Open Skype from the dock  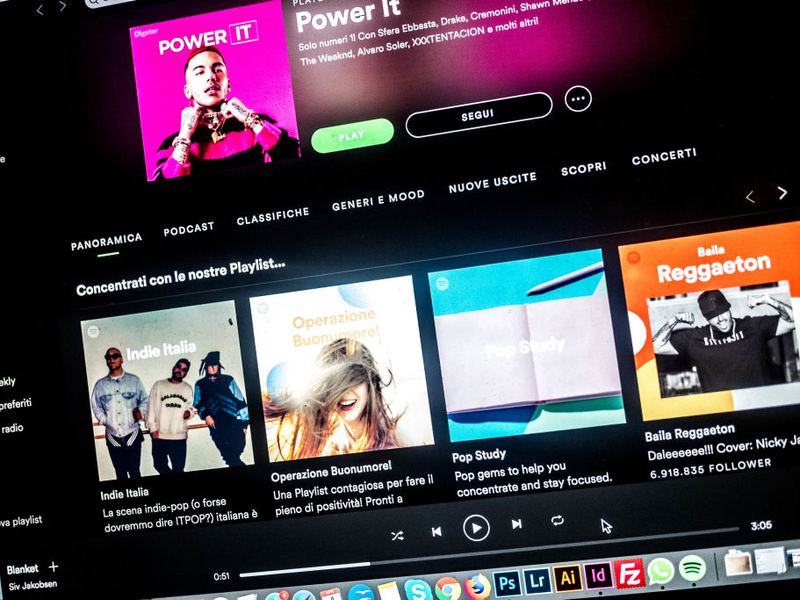coord(417,589)
